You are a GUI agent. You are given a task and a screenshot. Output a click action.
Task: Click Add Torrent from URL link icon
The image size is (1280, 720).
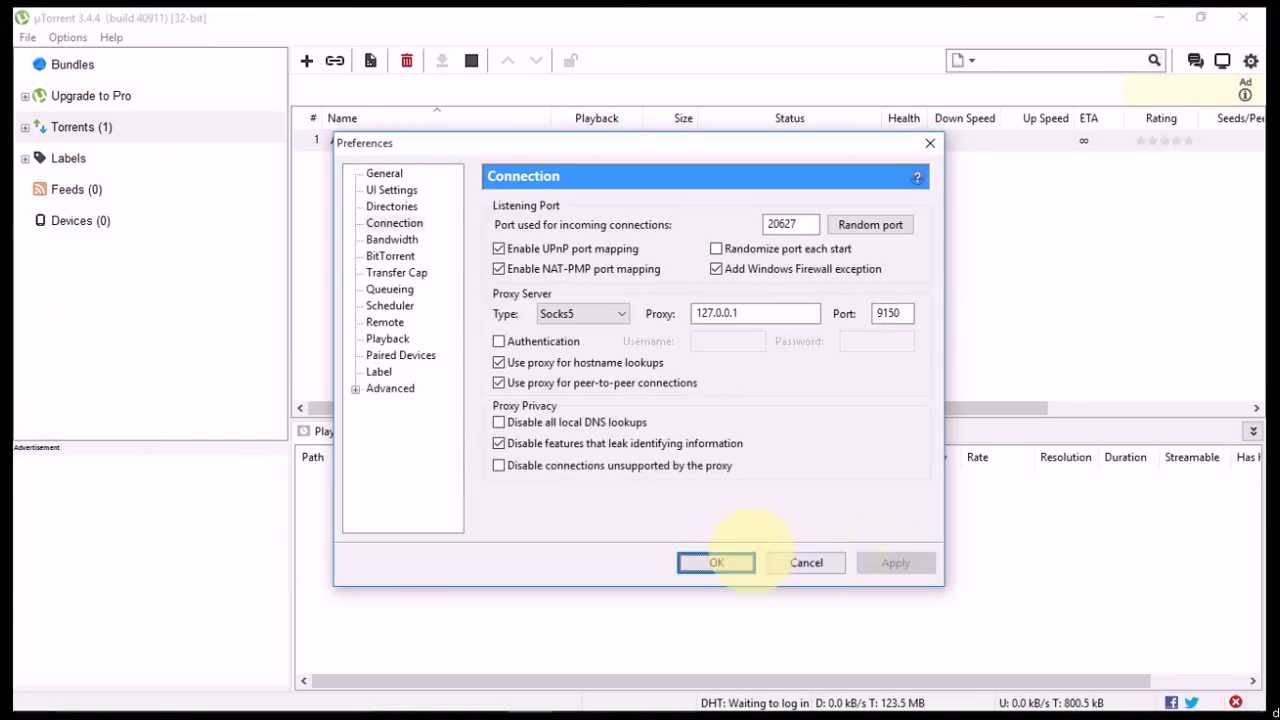pyautogui.click(x=335, y=61)
